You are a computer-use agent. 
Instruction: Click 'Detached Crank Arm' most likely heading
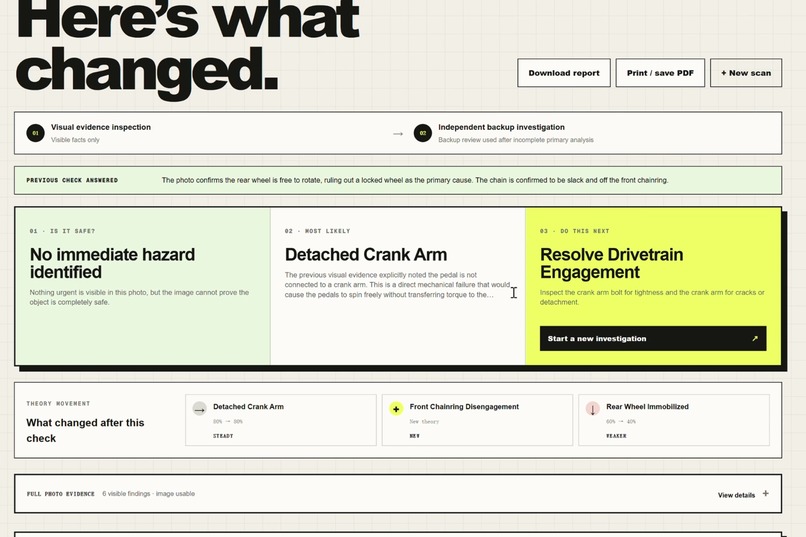366,254
